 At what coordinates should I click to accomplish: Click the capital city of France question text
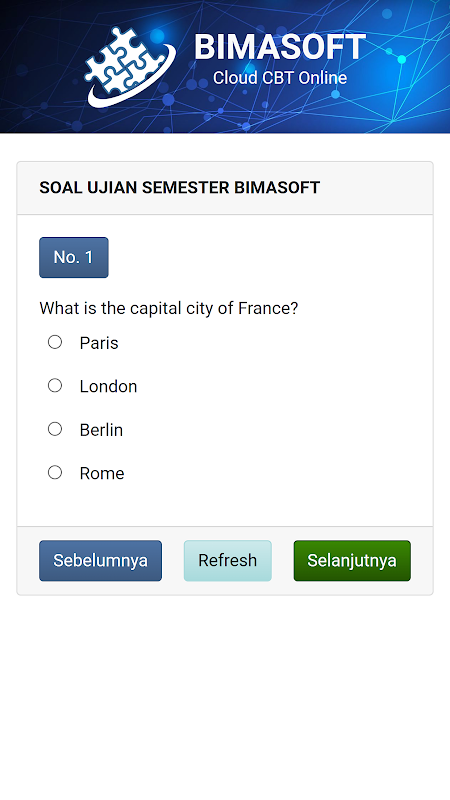coord(169,308)
